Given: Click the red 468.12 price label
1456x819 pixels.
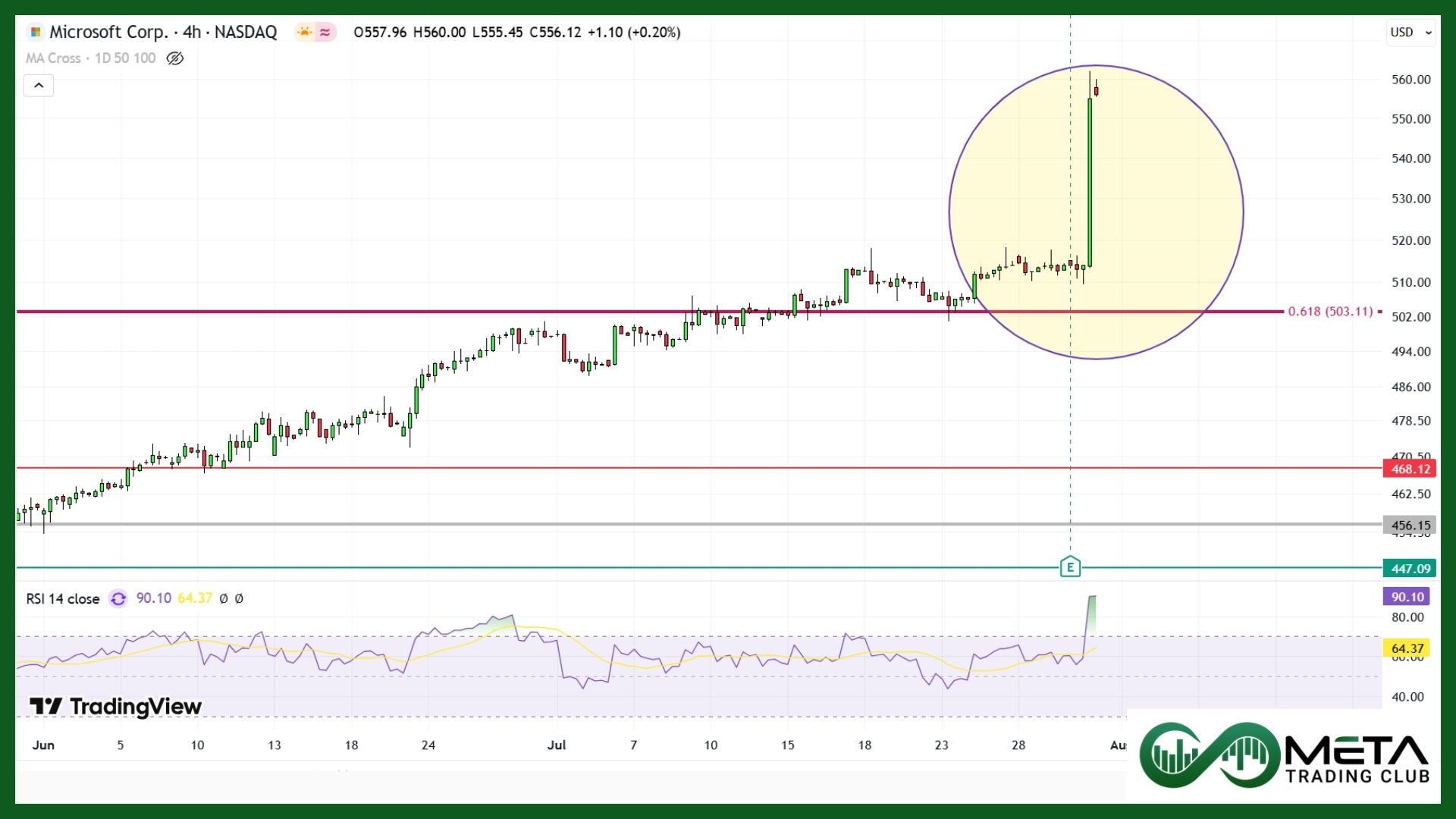Looking at the screenshot, I should (1410, 469).
